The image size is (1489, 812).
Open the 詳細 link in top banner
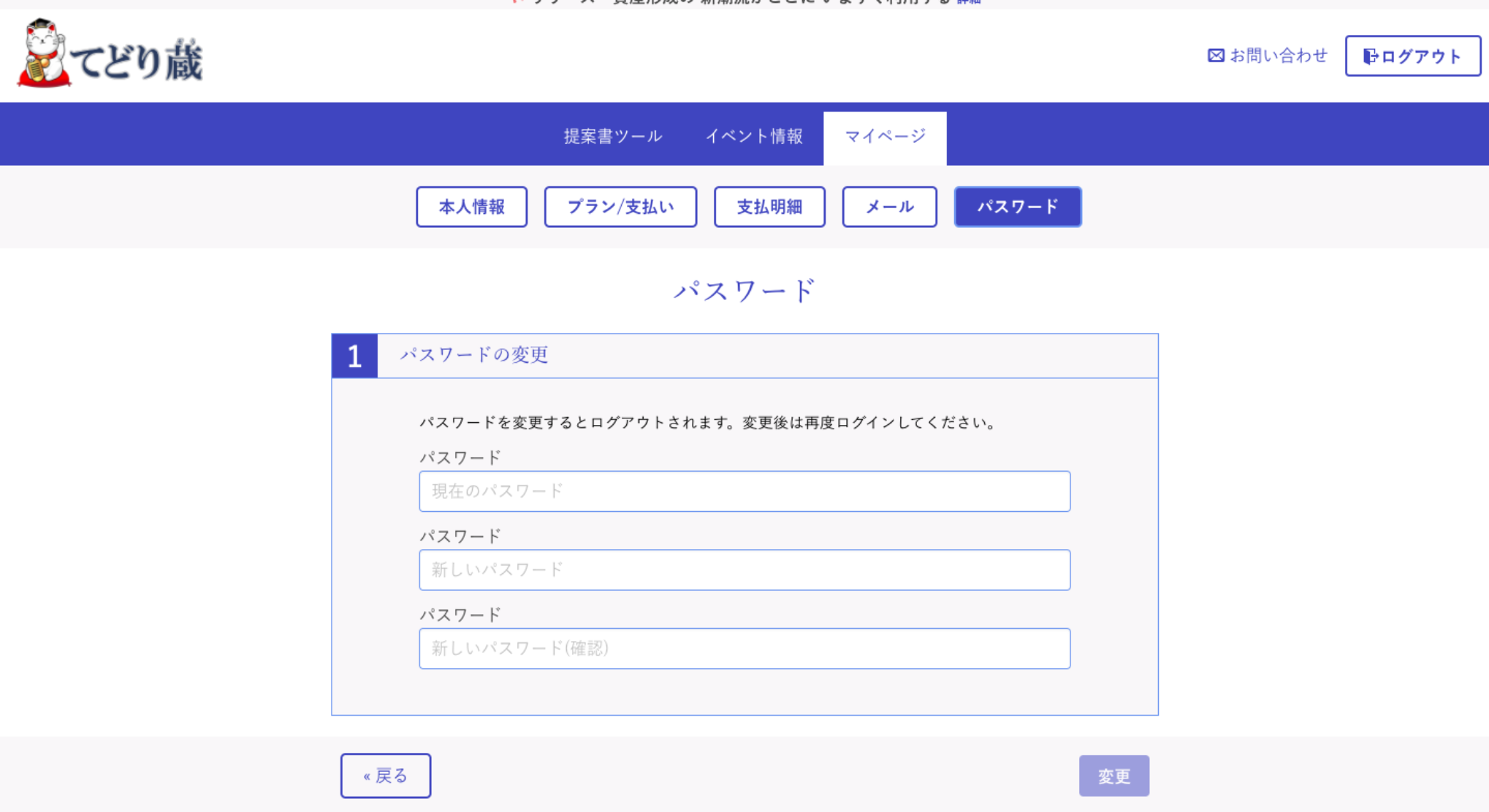click(969, 2)
